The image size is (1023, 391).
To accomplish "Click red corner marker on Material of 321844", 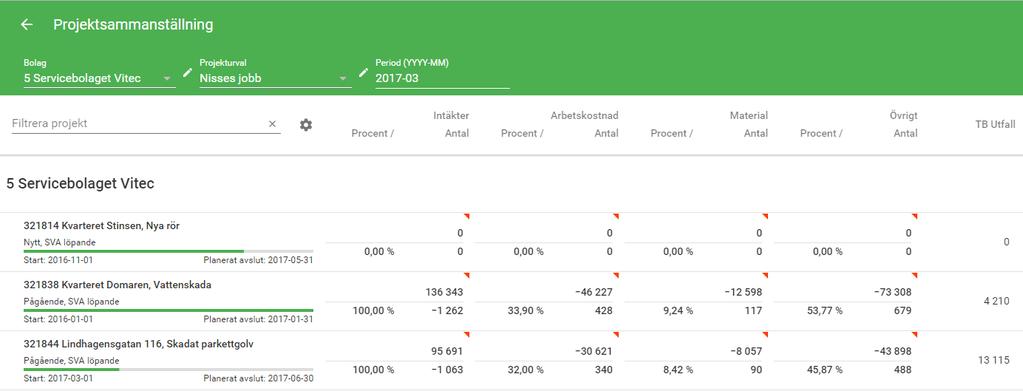I will 765,334.
